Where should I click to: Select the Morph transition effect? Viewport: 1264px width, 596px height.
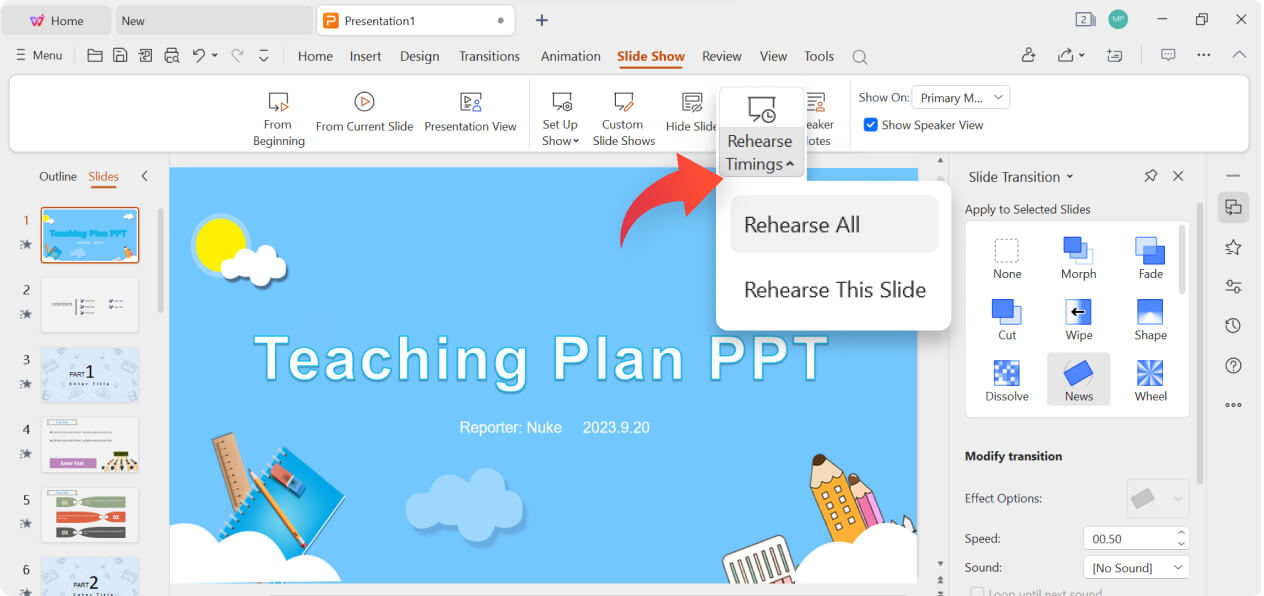[1078, 257]
